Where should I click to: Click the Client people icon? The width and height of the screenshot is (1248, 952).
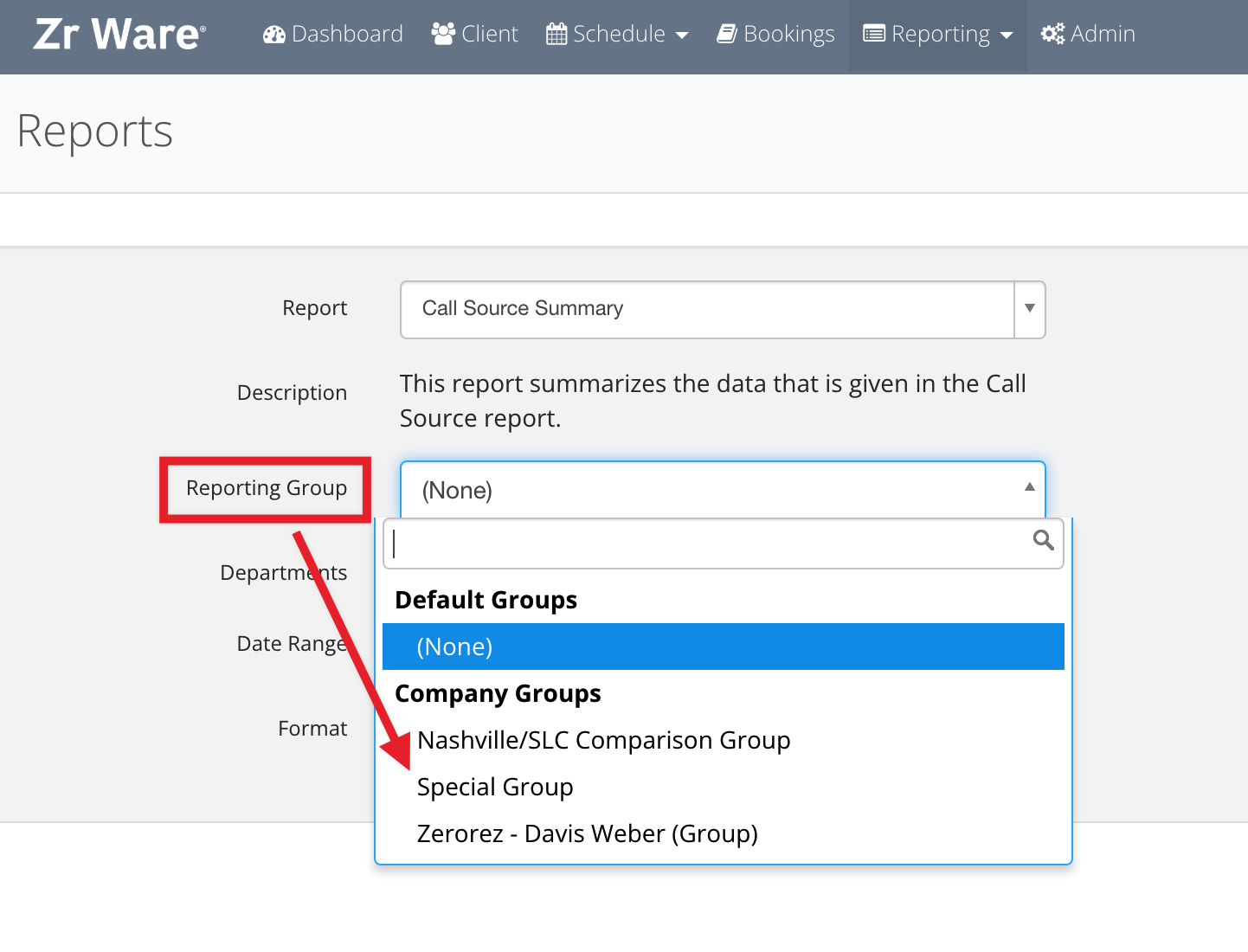click(443, 34)
